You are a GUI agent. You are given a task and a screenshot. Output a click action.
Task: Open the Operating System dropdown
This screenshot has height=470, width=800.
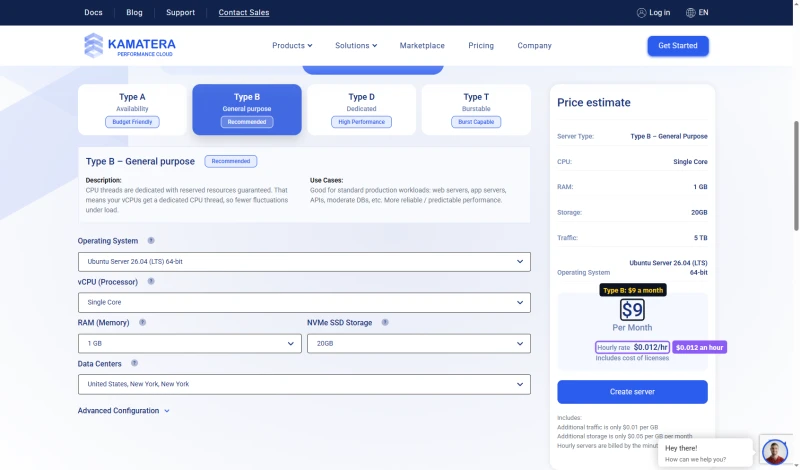[304, 262]
